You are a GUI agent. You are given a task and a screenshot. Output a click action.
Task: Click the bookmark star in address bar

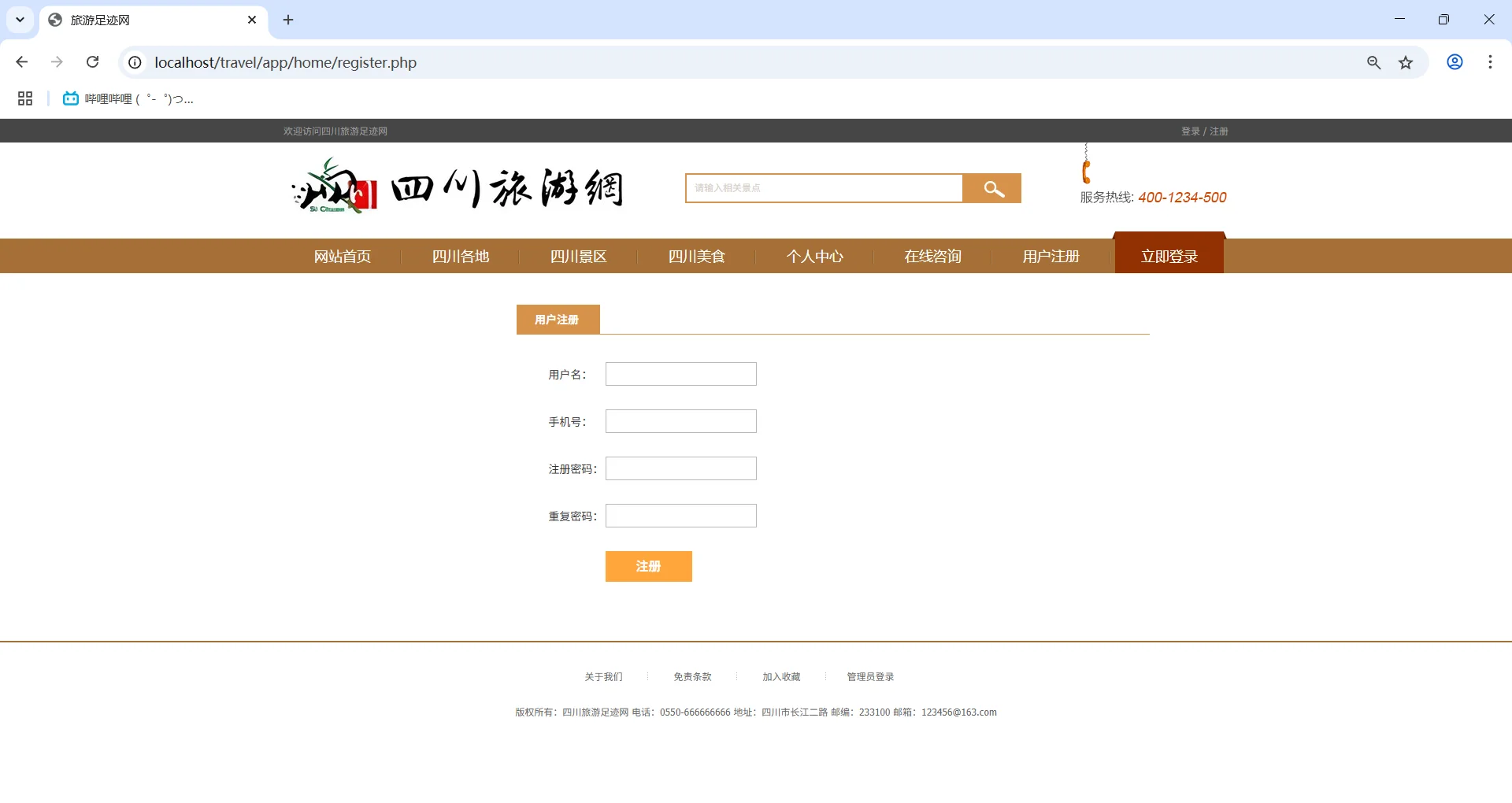tap(1406, 62)
